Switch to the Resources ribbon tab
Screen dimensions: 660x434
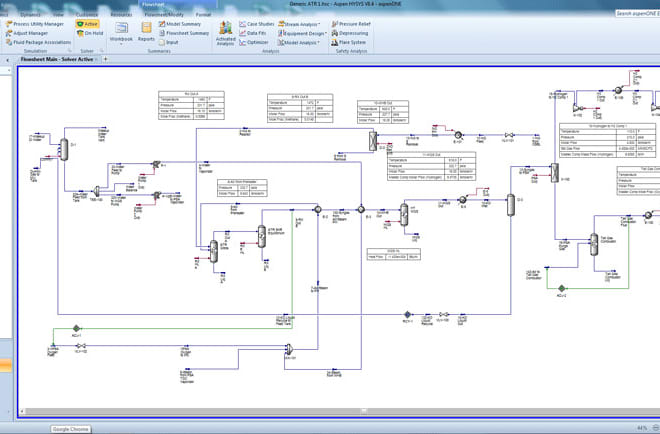pos(121,14)
